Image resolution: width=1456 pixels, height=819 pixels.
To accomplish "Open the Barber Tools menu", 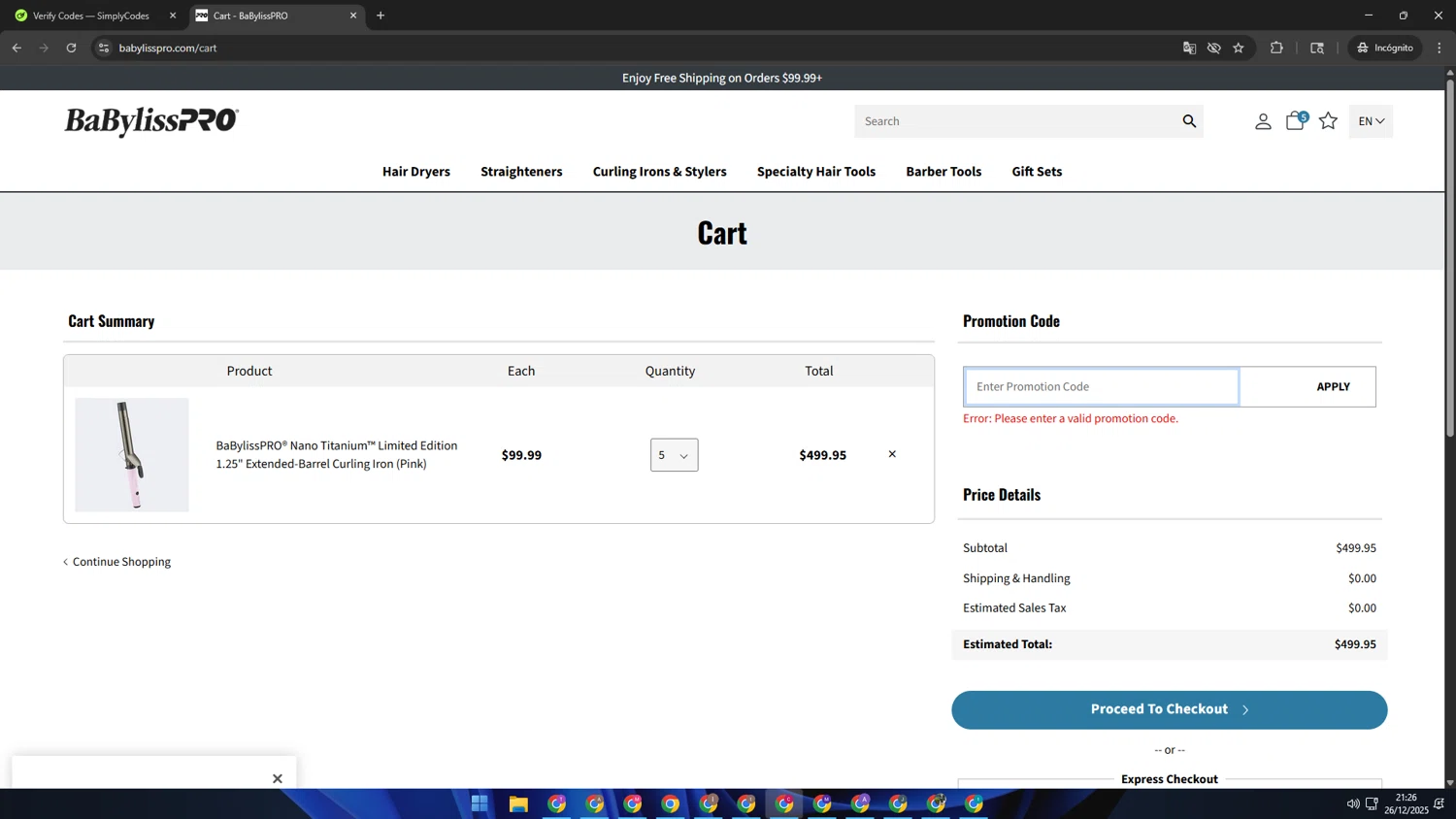I will (943, 172).
